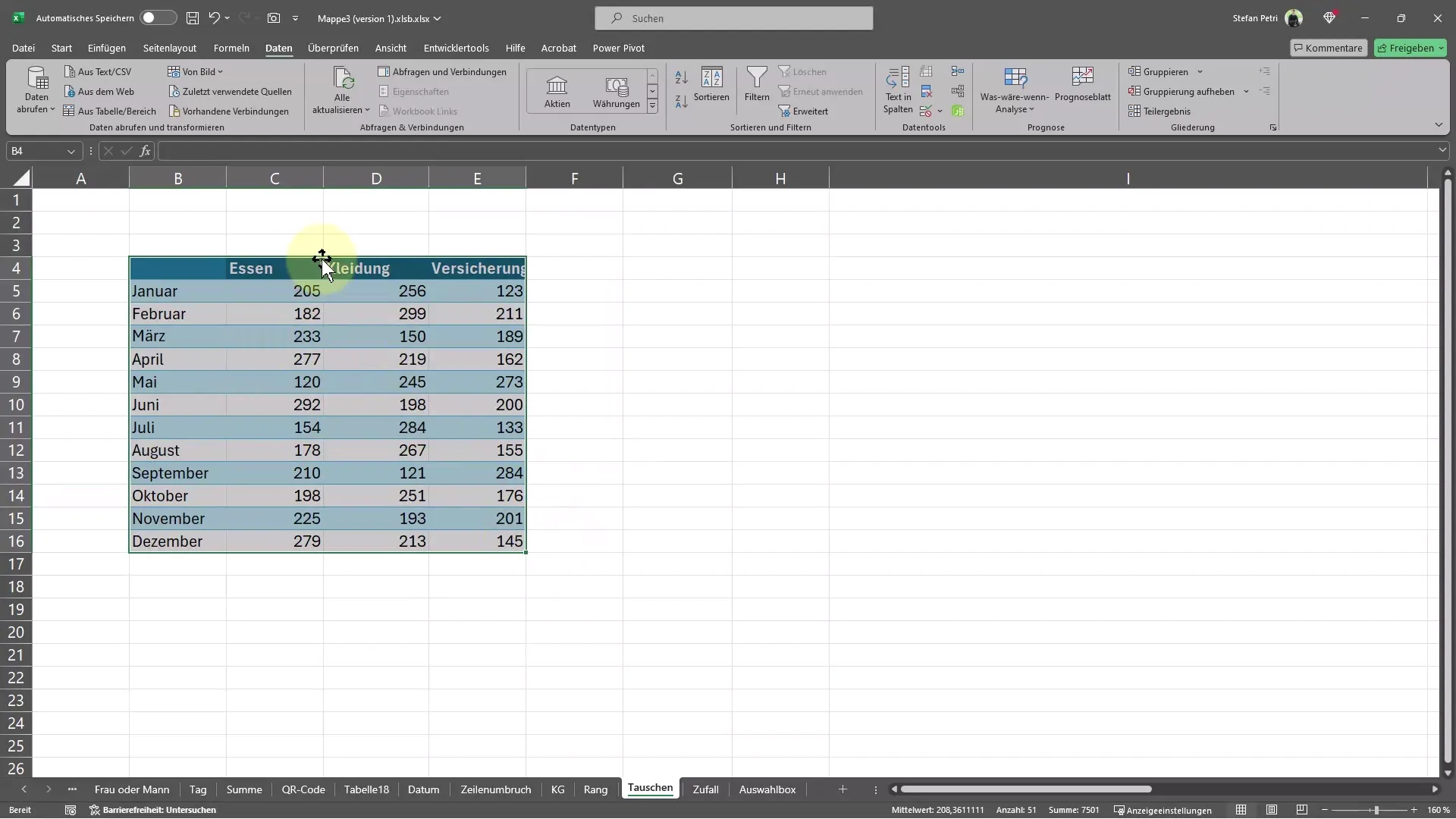Image resolution: width=1456 pixels, height=819 pixels.
Task: Click the Blitzvorschau flash fill icon
Action: pos(926,71)
